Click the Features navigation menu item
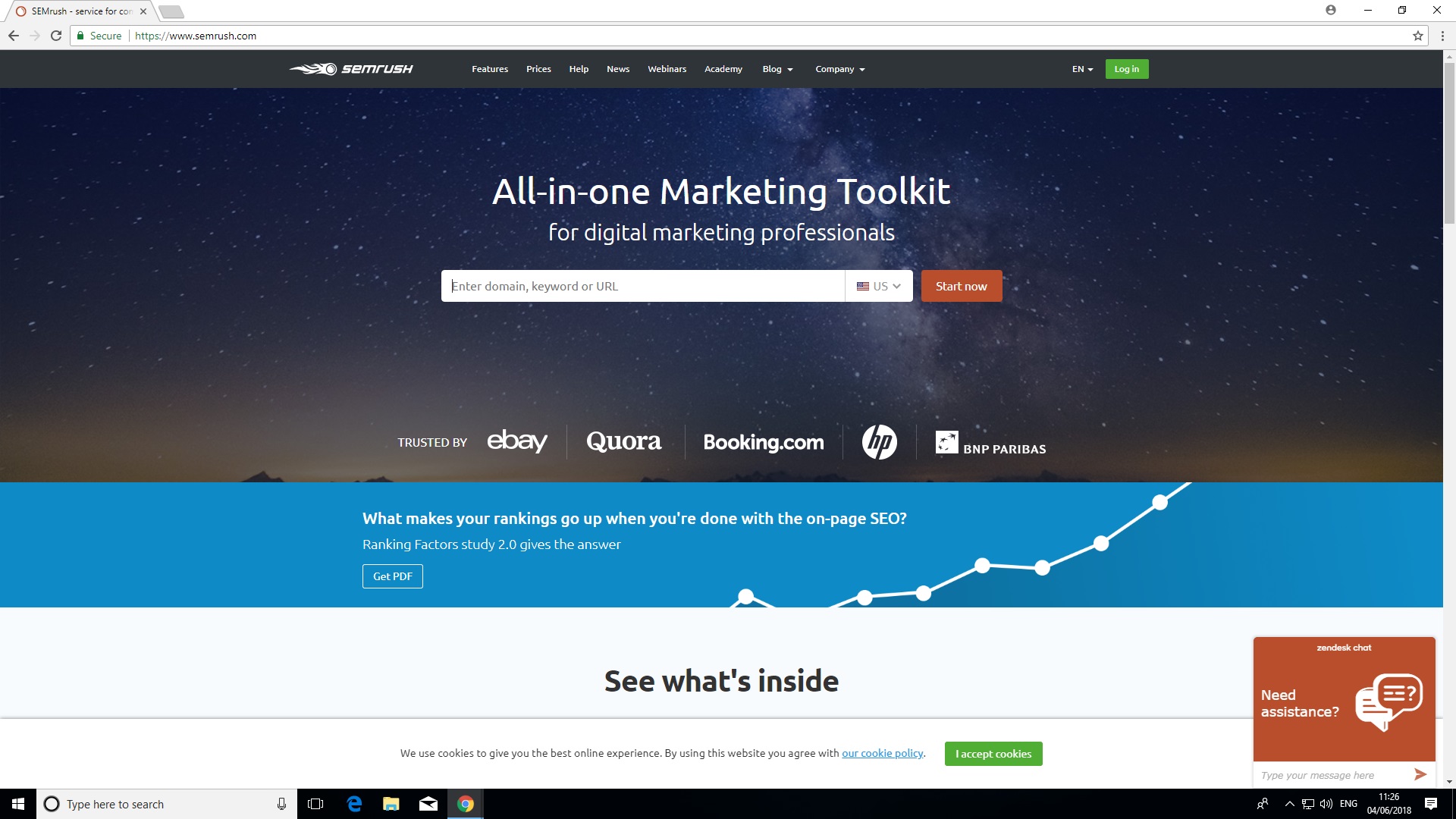Image resolution: width=1456 pixels, height=819 pixels. tap(489, 69)
